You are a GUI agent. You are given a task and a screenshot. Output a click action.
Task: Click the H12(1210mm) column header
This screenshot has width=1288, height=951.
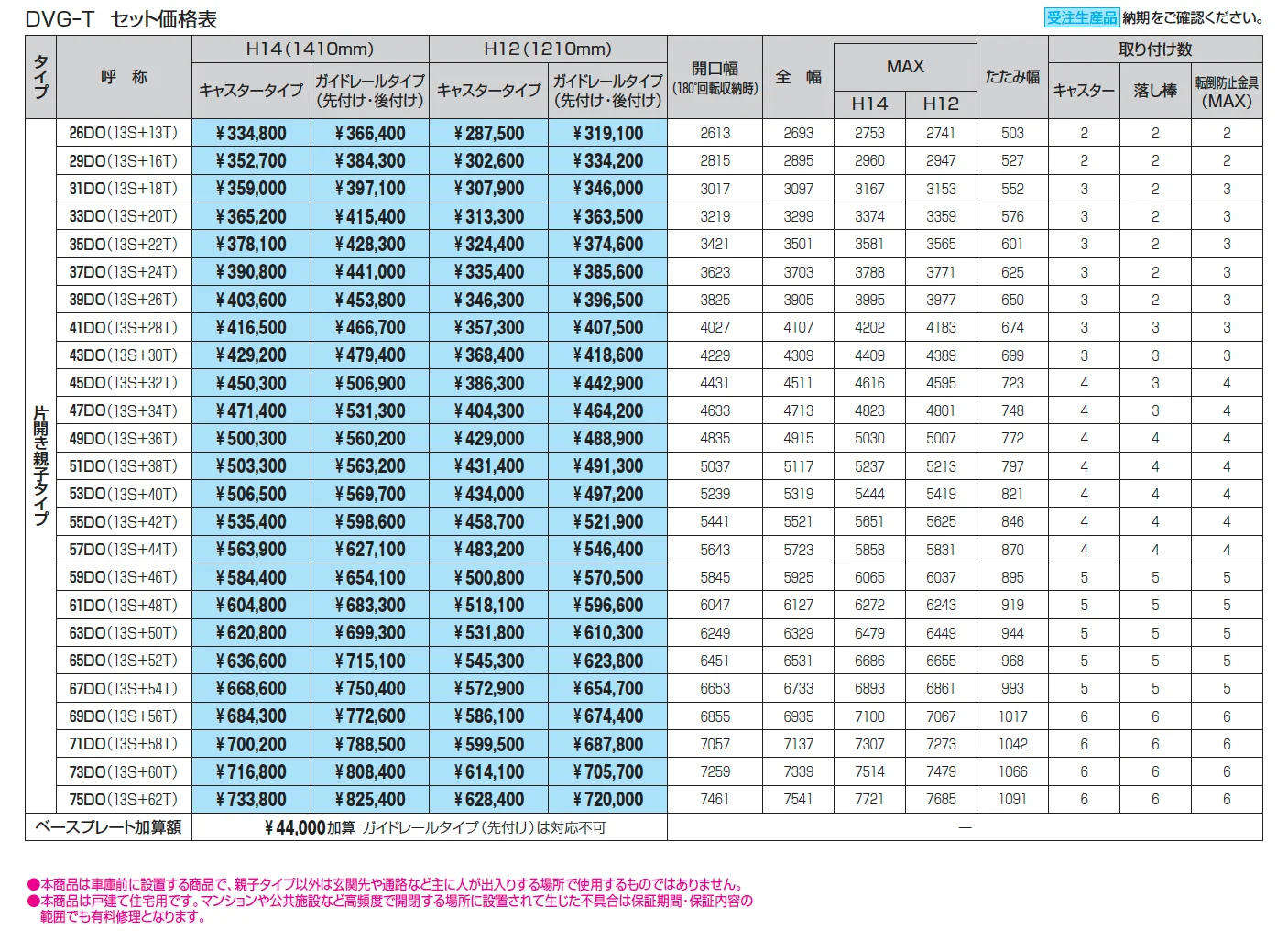pyautogui.click(x=548, y=49)
